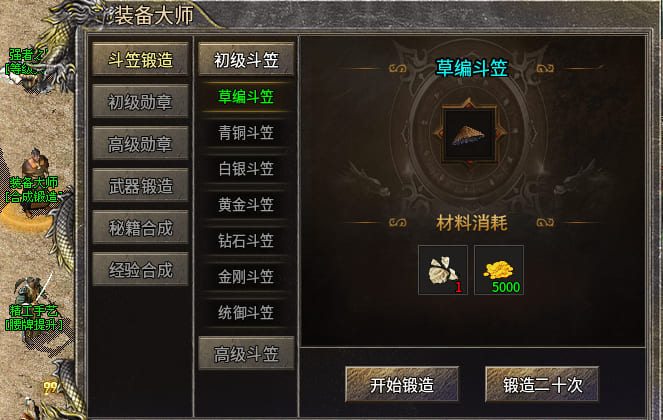Open 秘籍合成 category
Viewport: 663px width, 420px height.
click(x=140, y=228)
